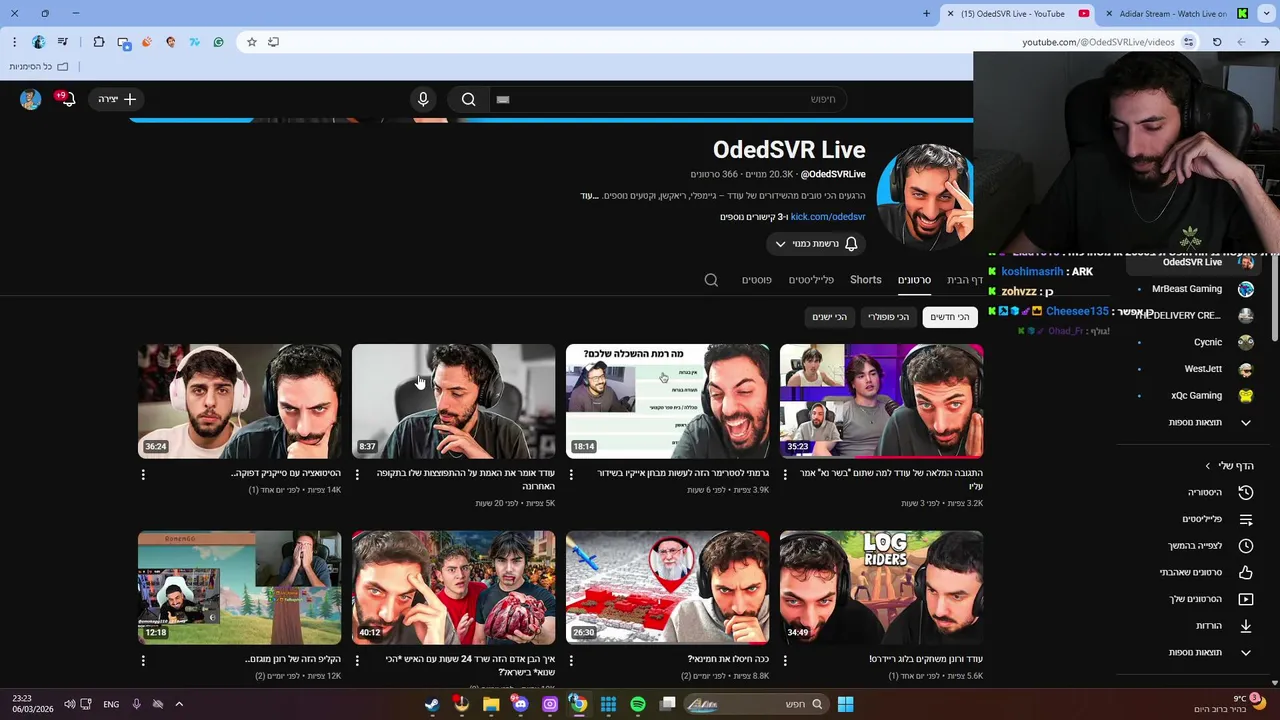This screenshot has height=720, width=1280.
Task: Click the YouTube search magnifier button
Action: [468, 99]
